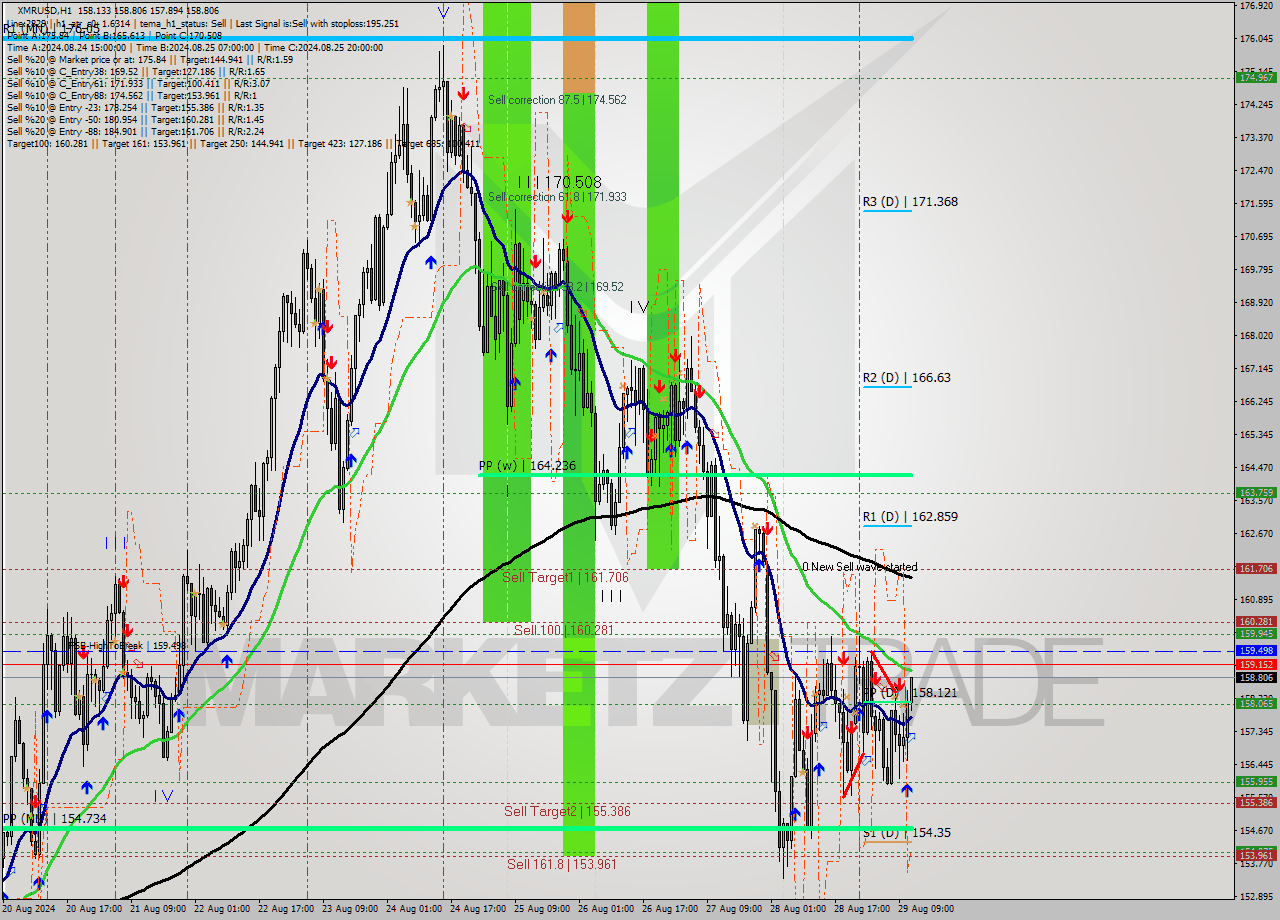
Task: Click the red 153.961 price tag on axis
Action: click(1256, 855)
